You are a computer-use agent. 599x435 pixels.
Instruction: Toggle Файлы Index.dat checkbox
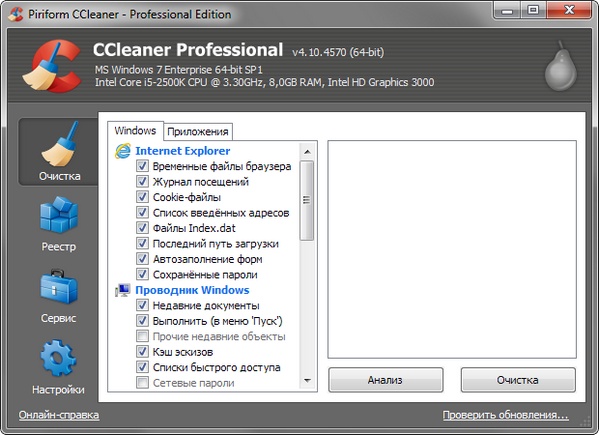pyautogui.click(x=142, y=228)
